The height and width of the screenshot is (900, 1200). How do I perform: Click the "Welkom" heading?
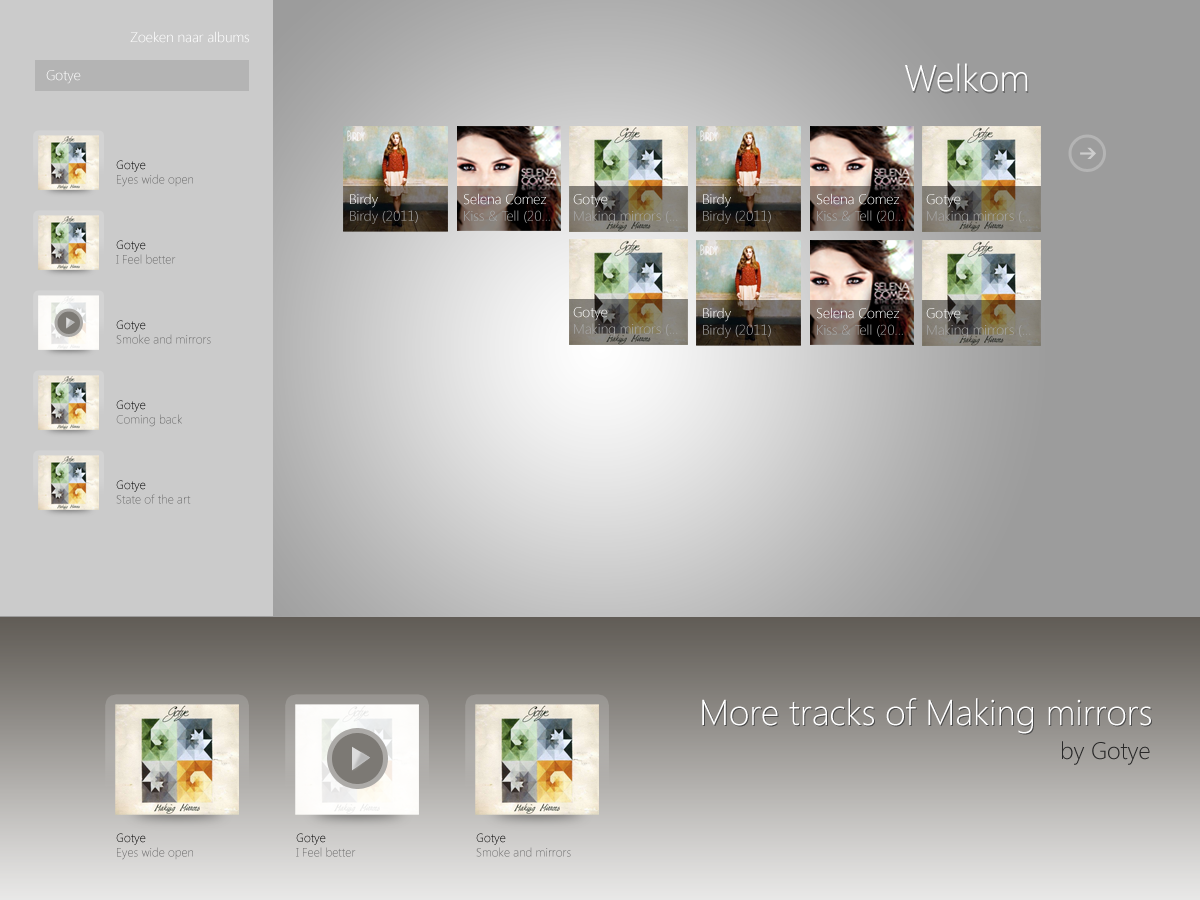[966, 79]
